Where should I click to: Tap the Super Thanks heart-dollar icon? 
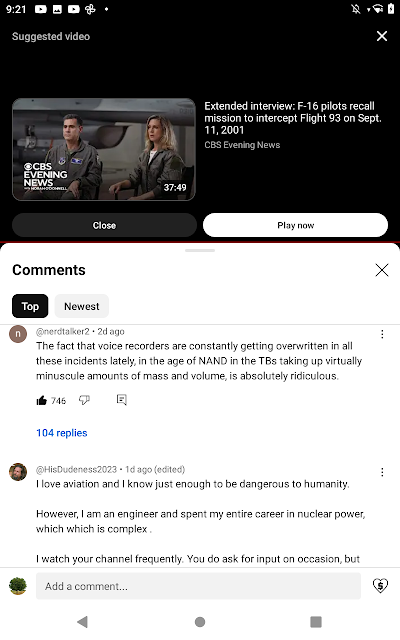point(380,586)
